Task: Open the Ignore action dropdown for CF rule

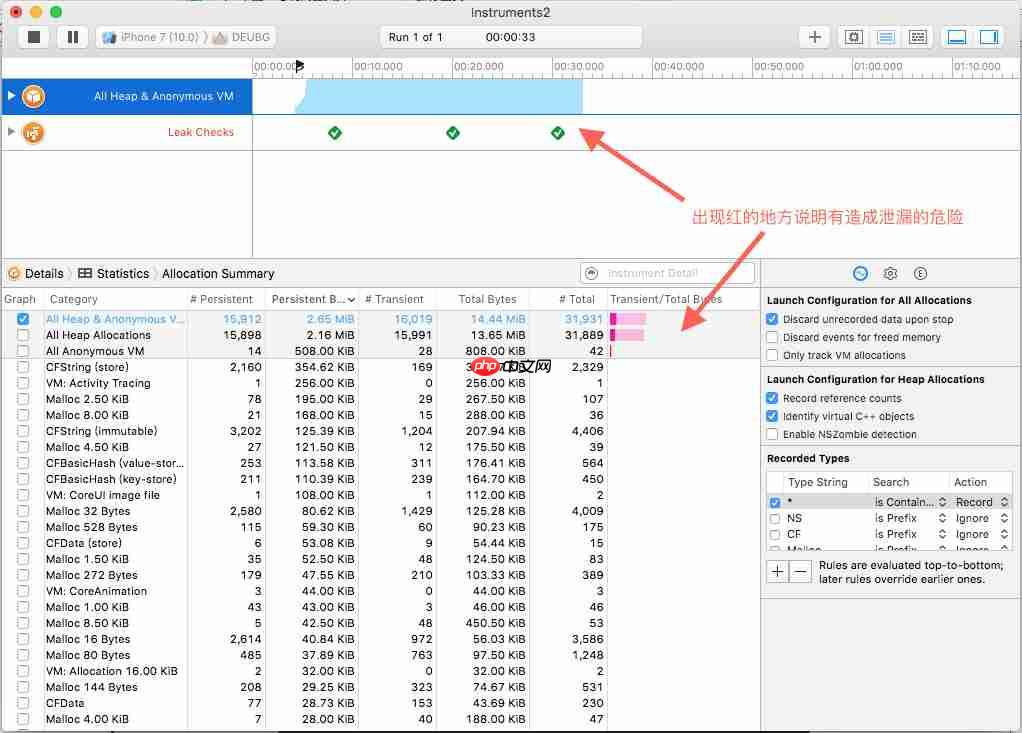Action: (x=982, y=534)
